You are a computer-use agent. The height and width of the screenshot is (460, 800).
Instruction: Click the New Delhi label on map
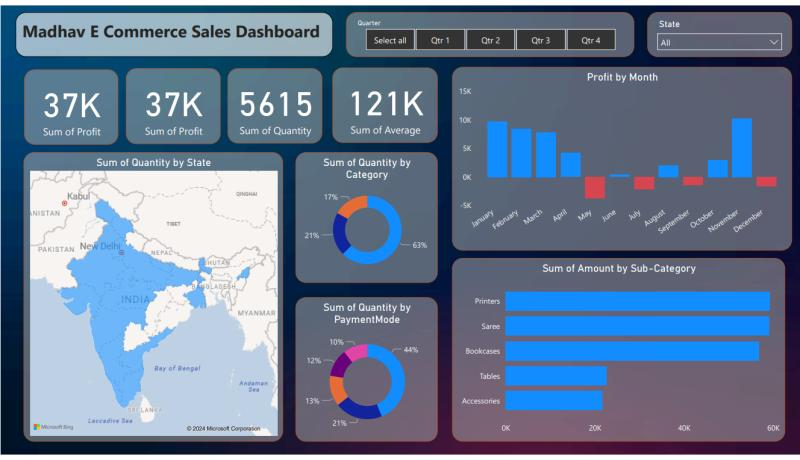point(100,246)
